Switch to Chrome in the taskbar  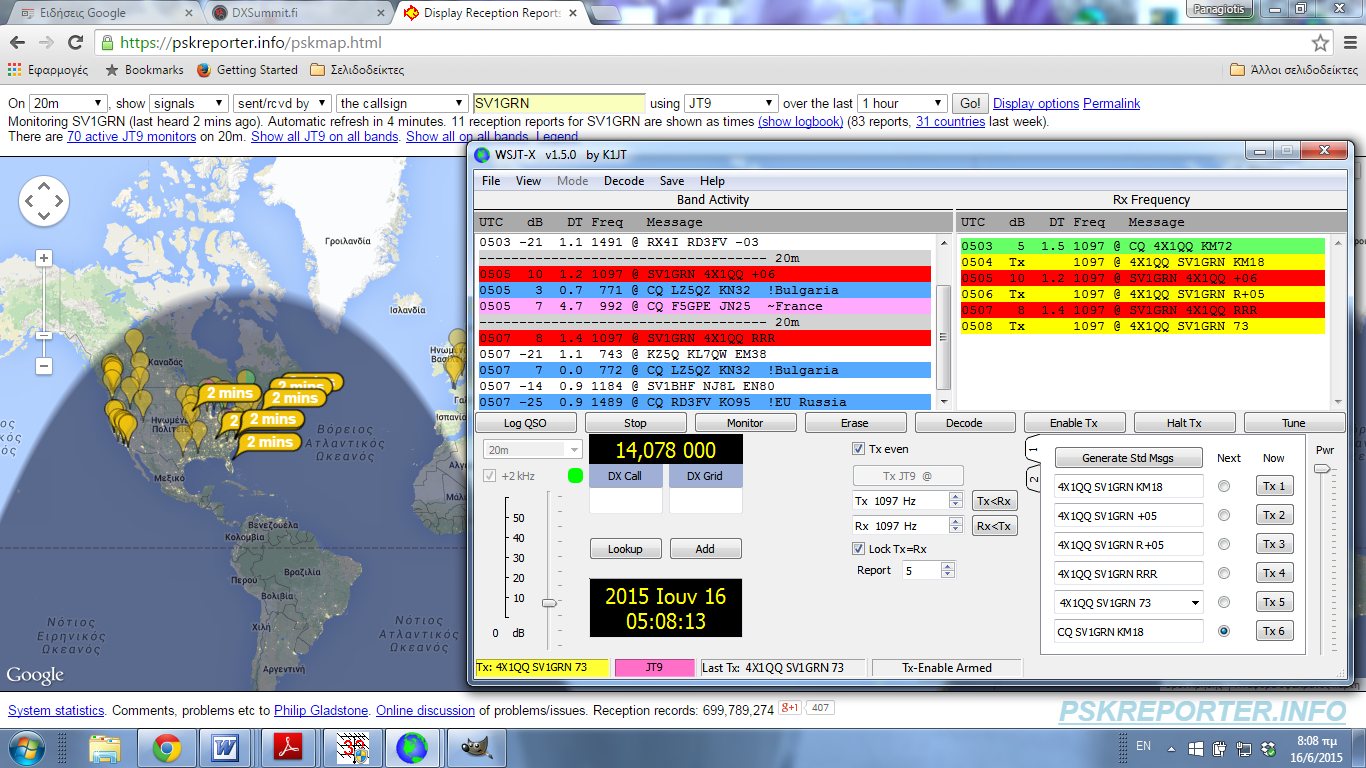pyautogui.click(x=166, y=748)
